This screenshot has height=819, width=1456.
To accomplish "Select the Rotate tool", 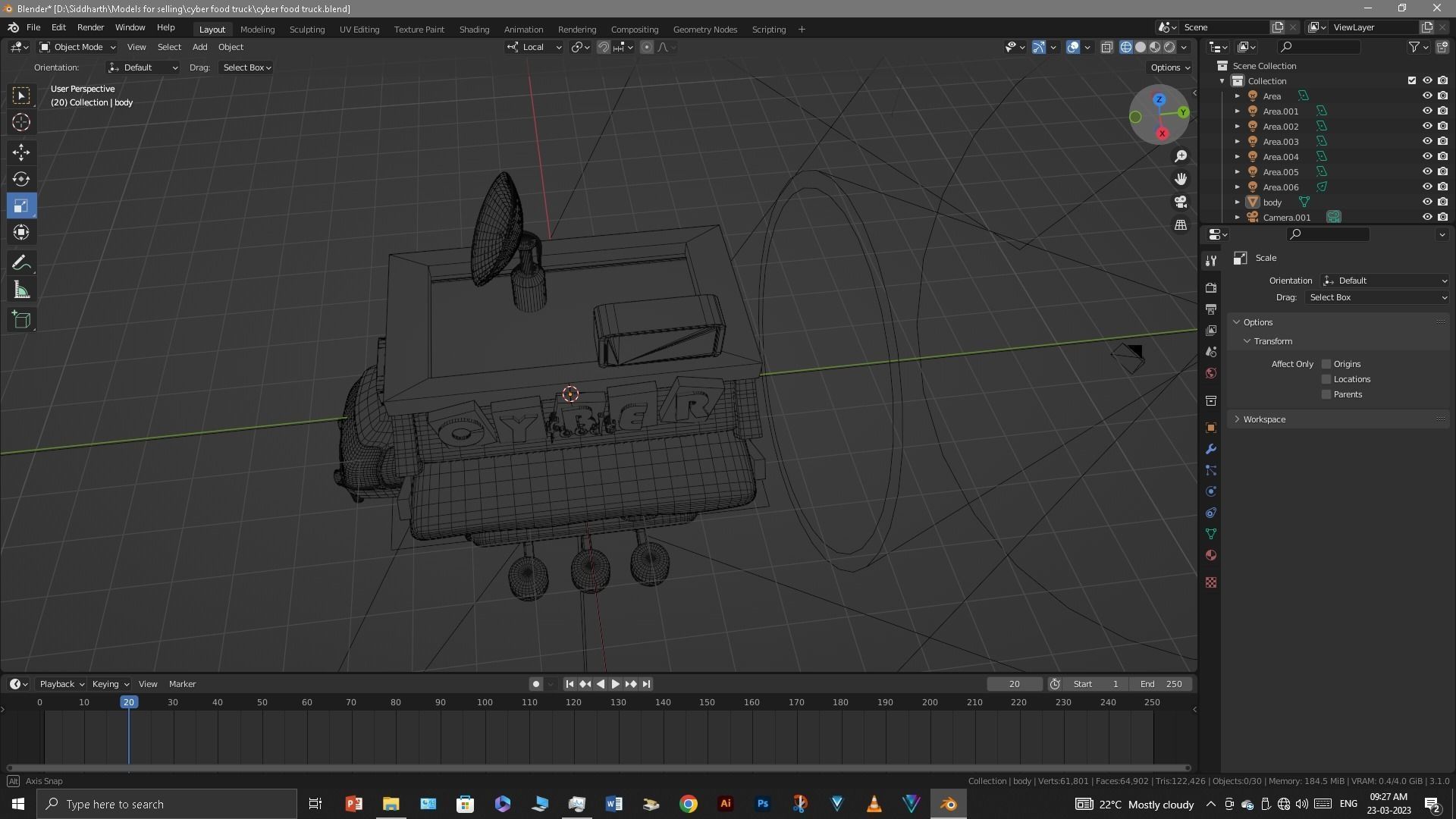I will tap(21, 179).
